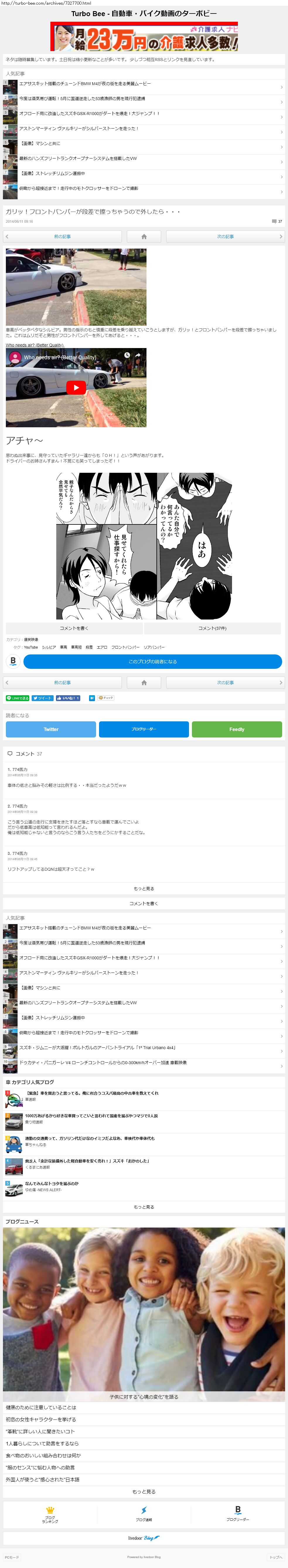Open blog news 1人暮らしについて助言をするなら
Viewport: 288px width, 1568px height.
coord(144,1443)
